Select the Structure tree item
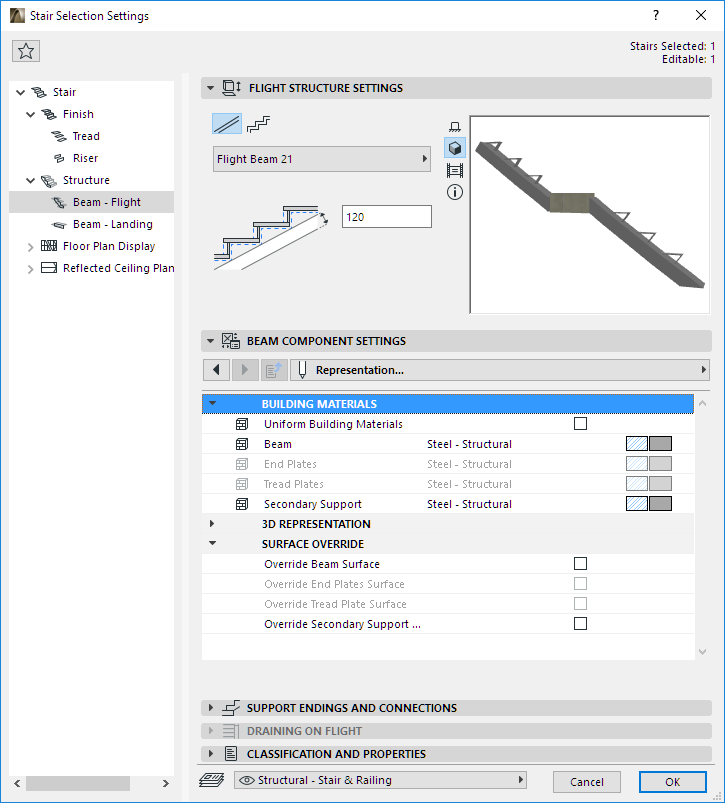725x803 pixels. 86,180
